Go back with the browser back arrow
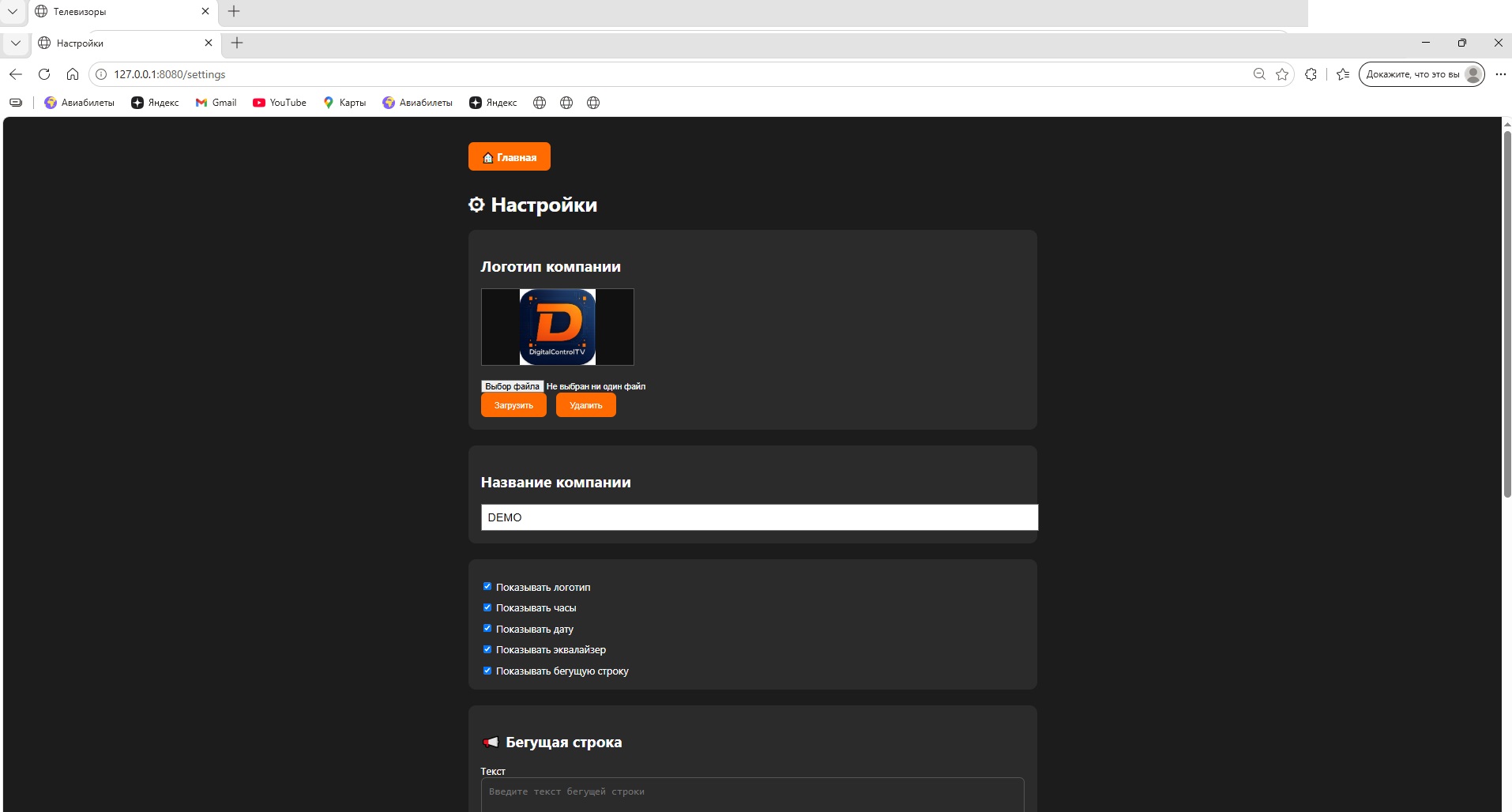Image resolution: width=1512 pixels, height=812 pixels. pos(16,74)
